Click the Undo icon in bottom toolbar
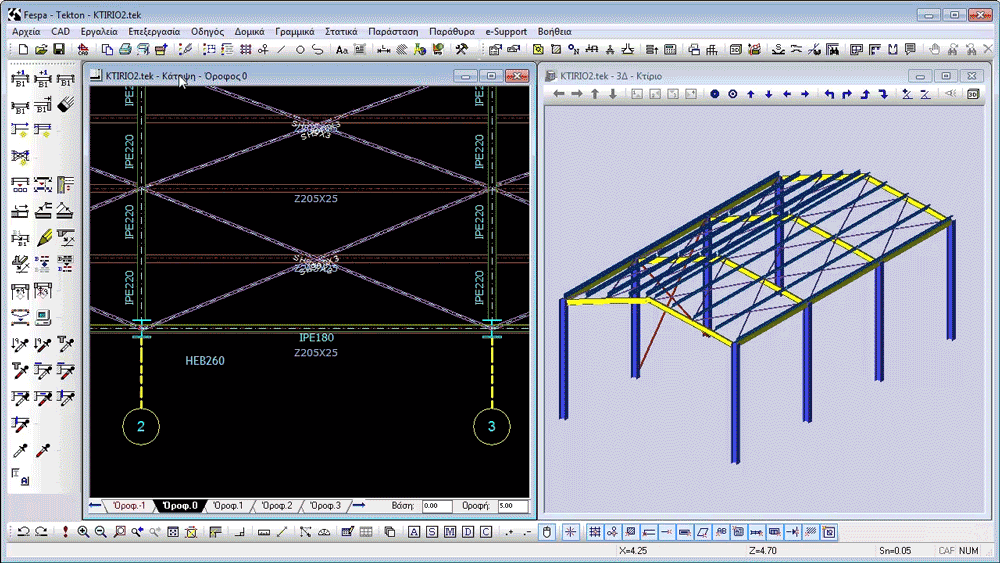Screen dimensions: 1000x563 click(x=24, y=532)
